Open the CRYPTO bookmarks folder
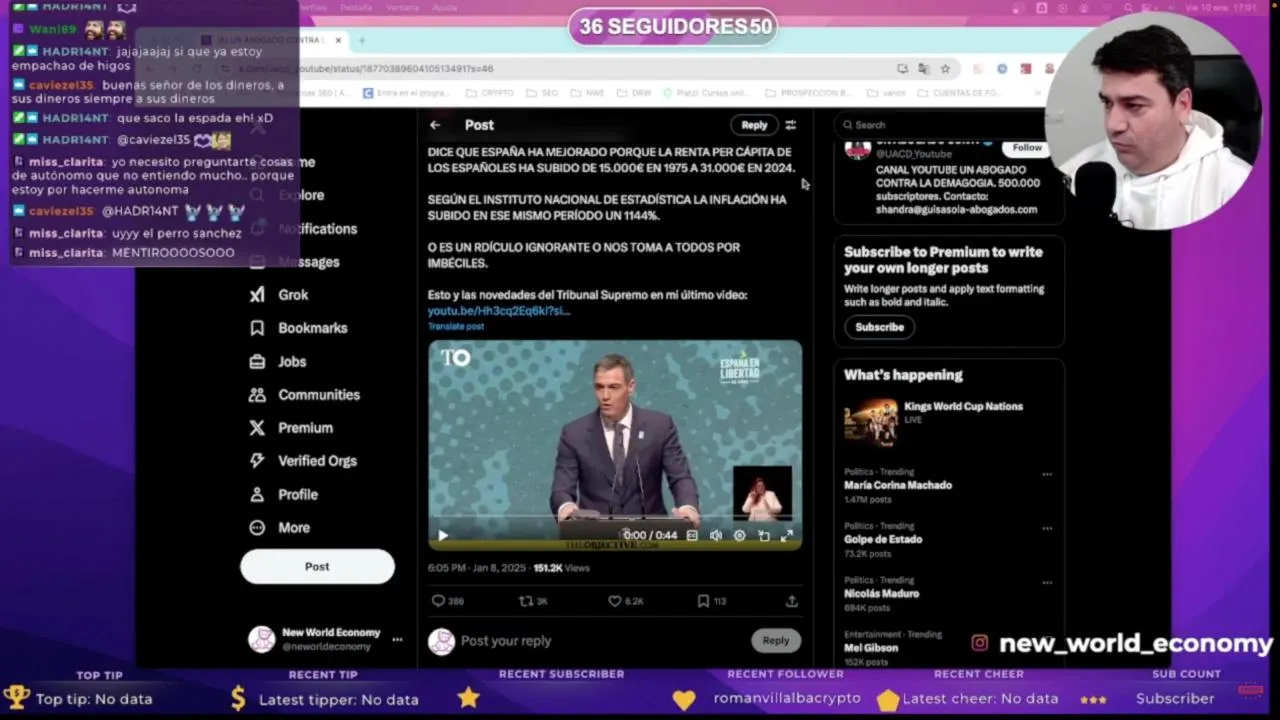 (490, 93)
